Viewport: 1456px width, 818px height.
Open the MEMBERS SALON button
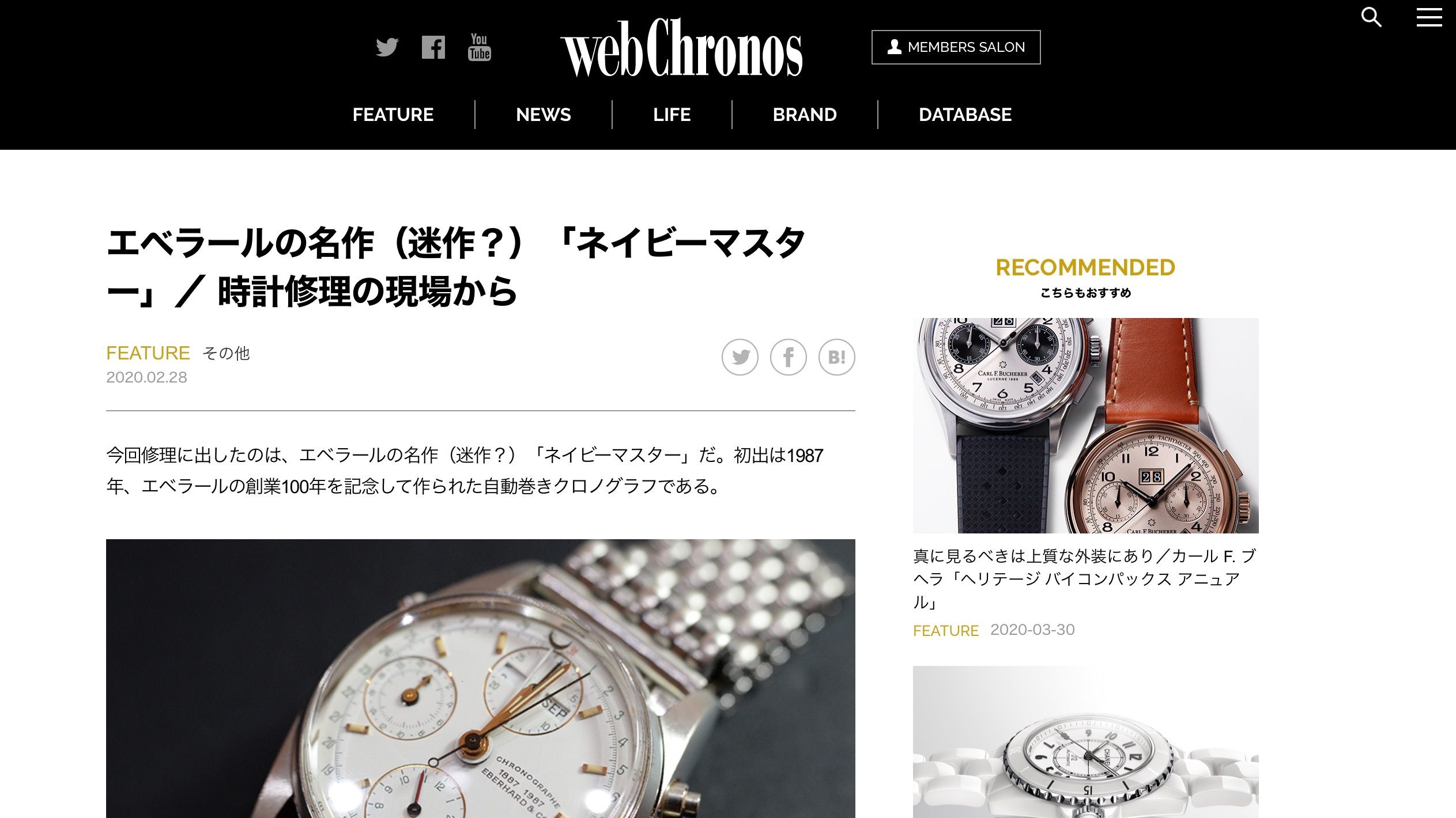956,47
